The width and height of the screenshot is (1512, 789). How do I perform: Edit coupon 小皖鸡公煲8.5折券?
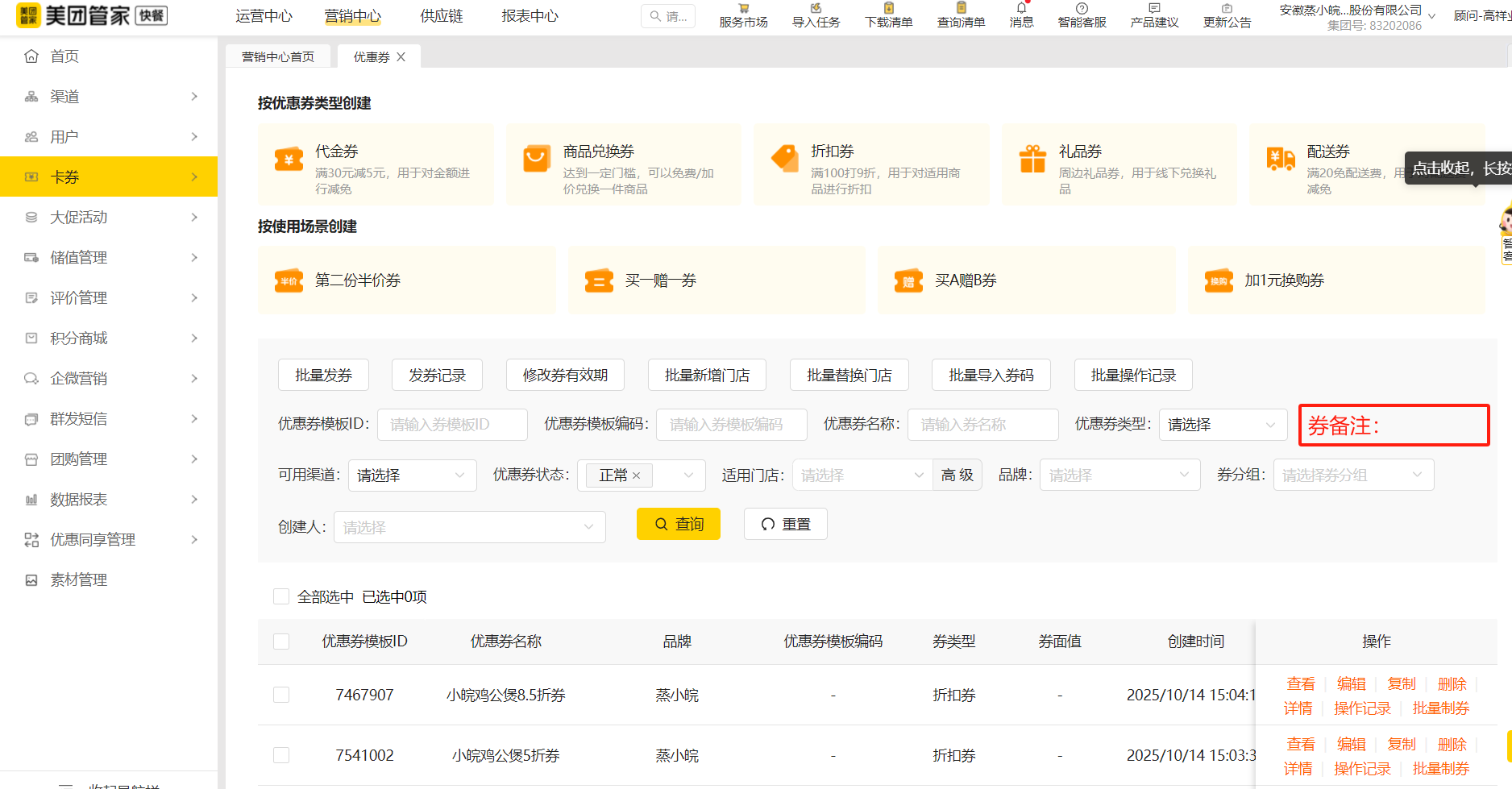tap(1351, 683)
